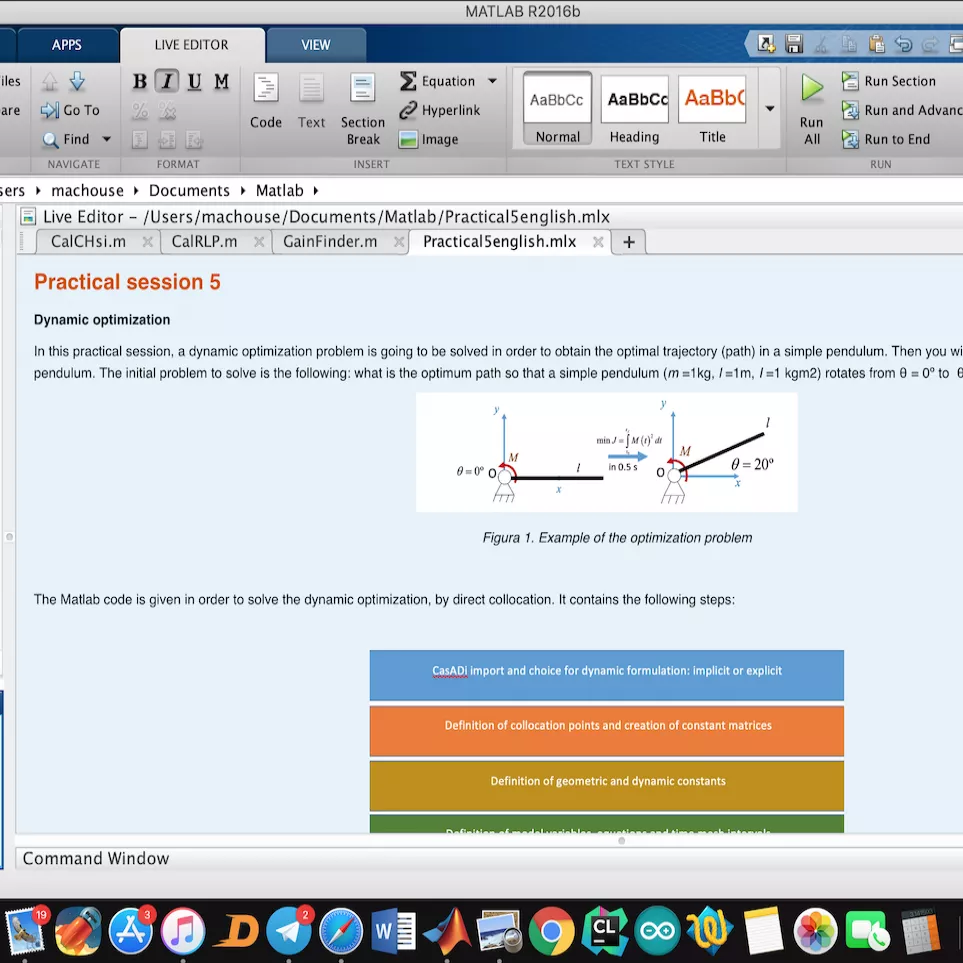Insert an Image
Viewport: 963px width, 963px height.
pyautogui.click(x=429, y=139)
